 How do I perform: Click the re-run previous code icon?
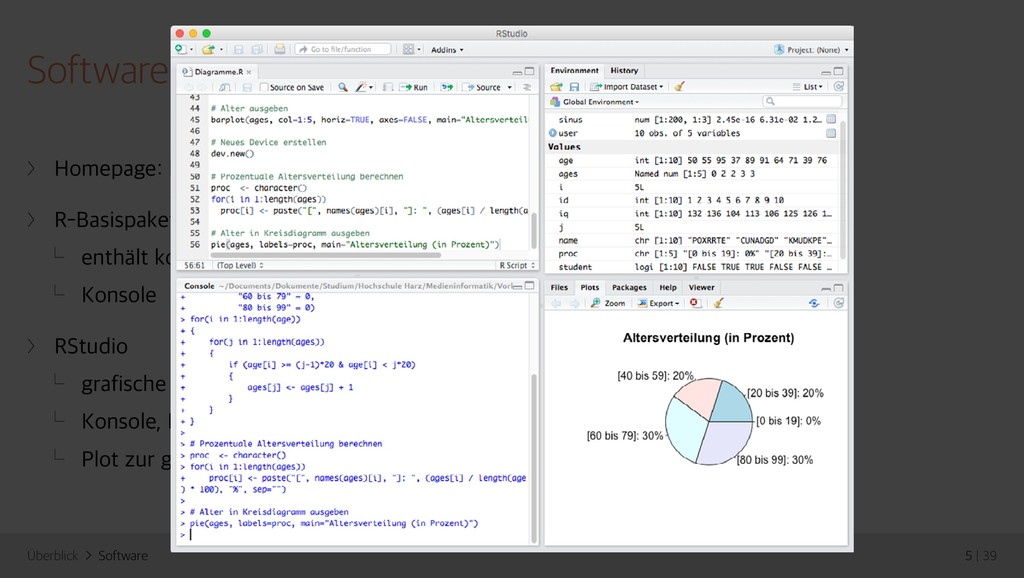[447, 87]
